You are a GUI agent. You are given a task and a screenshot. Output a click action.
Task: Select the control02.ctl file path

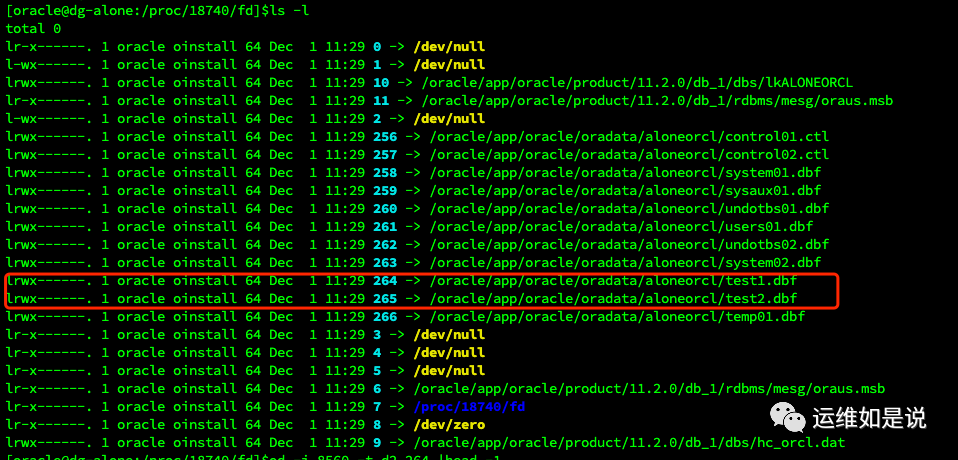pyautogui.click(x=629, y=155)
